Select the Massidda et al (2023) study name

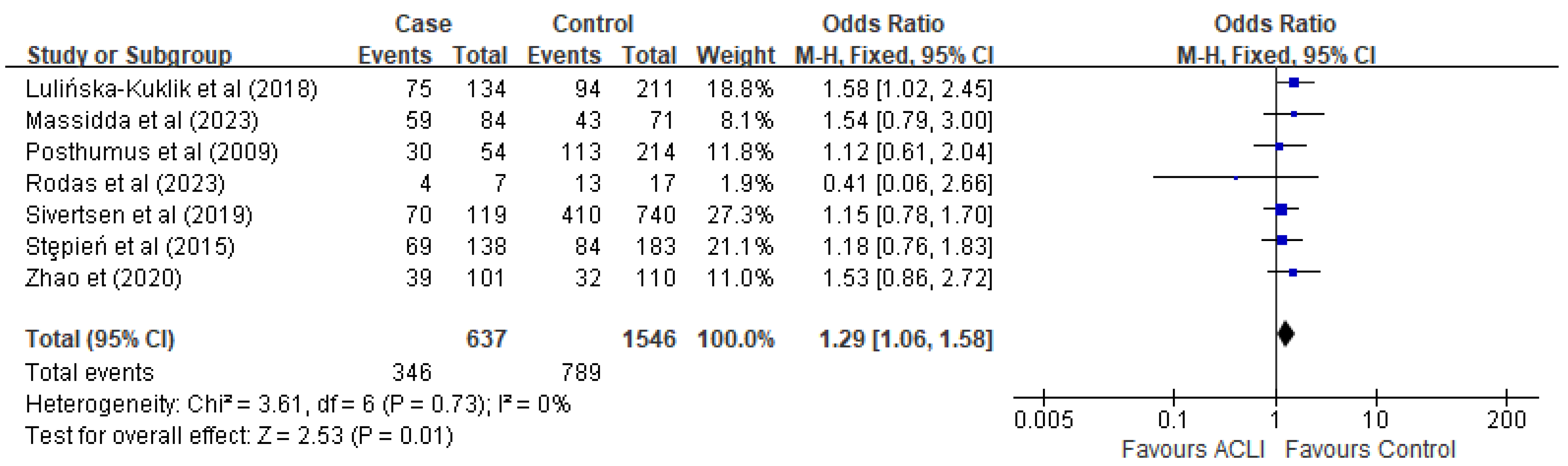(x=142, y=121)
